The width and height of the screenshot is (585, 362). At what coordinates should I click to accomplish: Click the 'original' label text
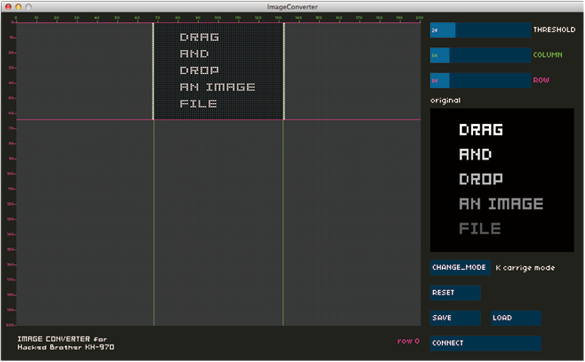click(445, 100)
